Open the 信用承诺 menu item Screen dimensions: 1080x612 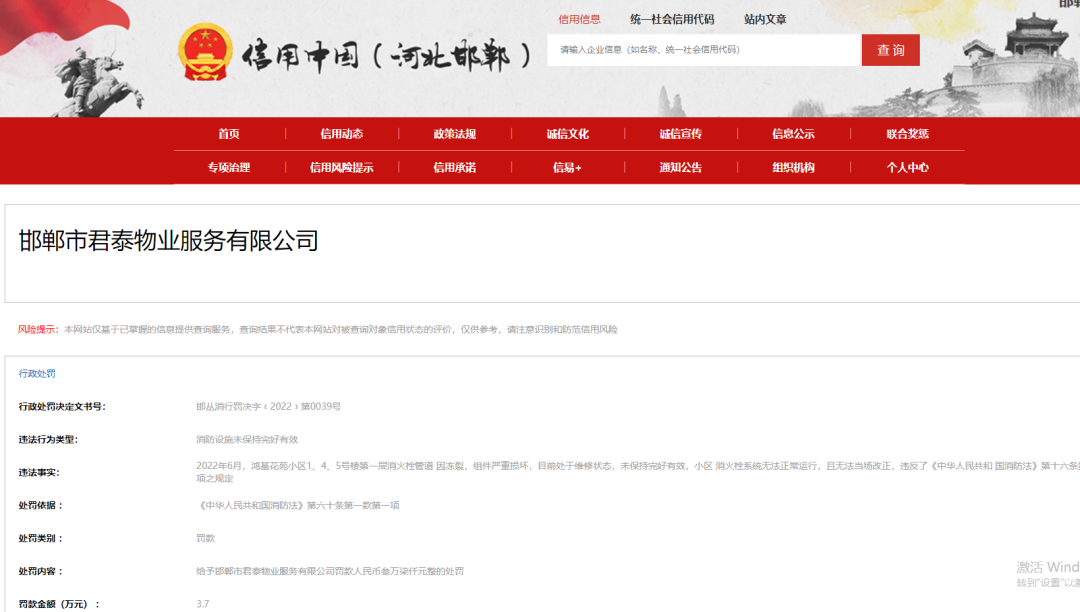pyautogui.click(x=455, y=167)
